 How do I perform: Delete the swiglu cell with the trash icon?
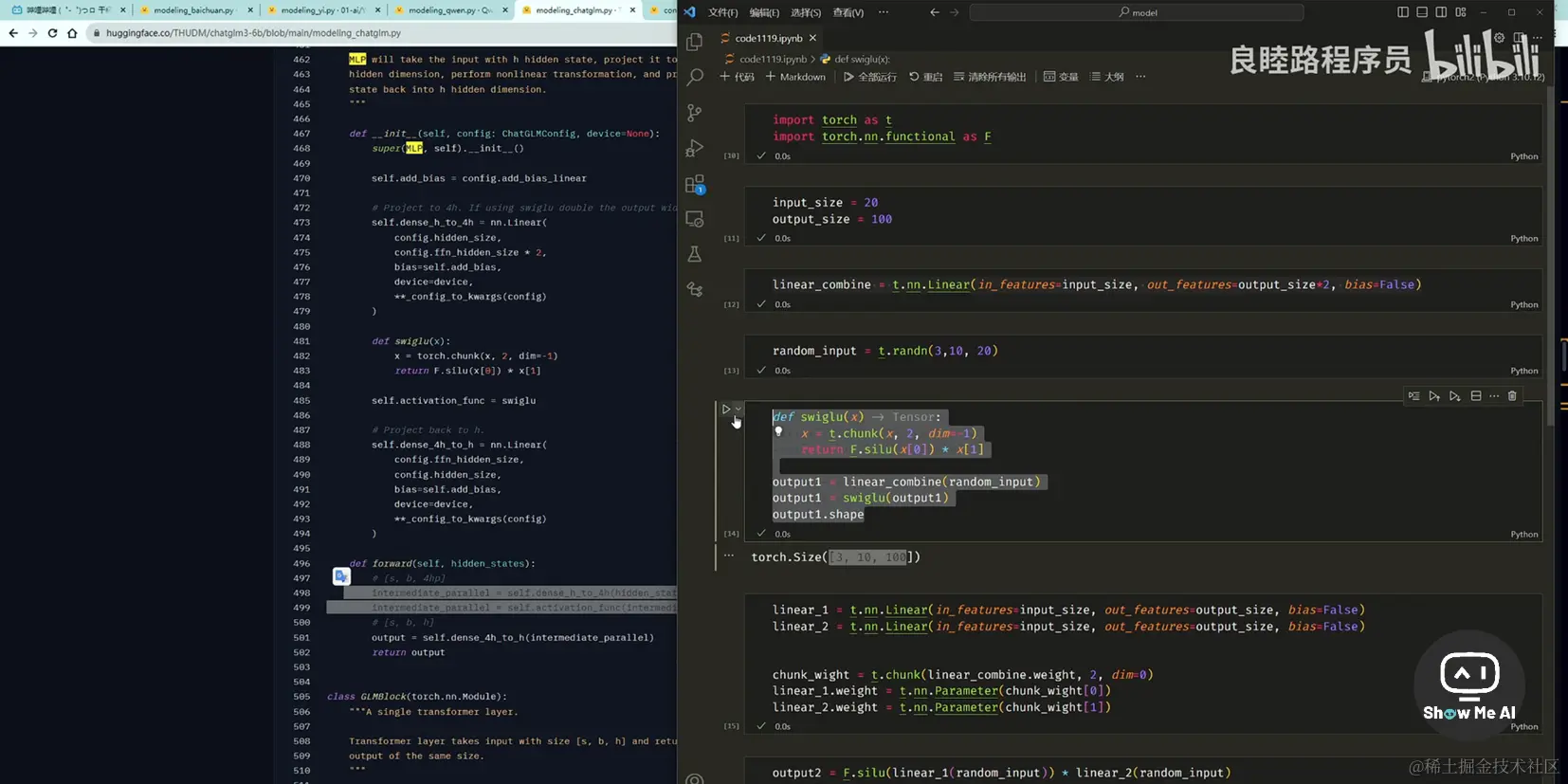[1512, 396]
